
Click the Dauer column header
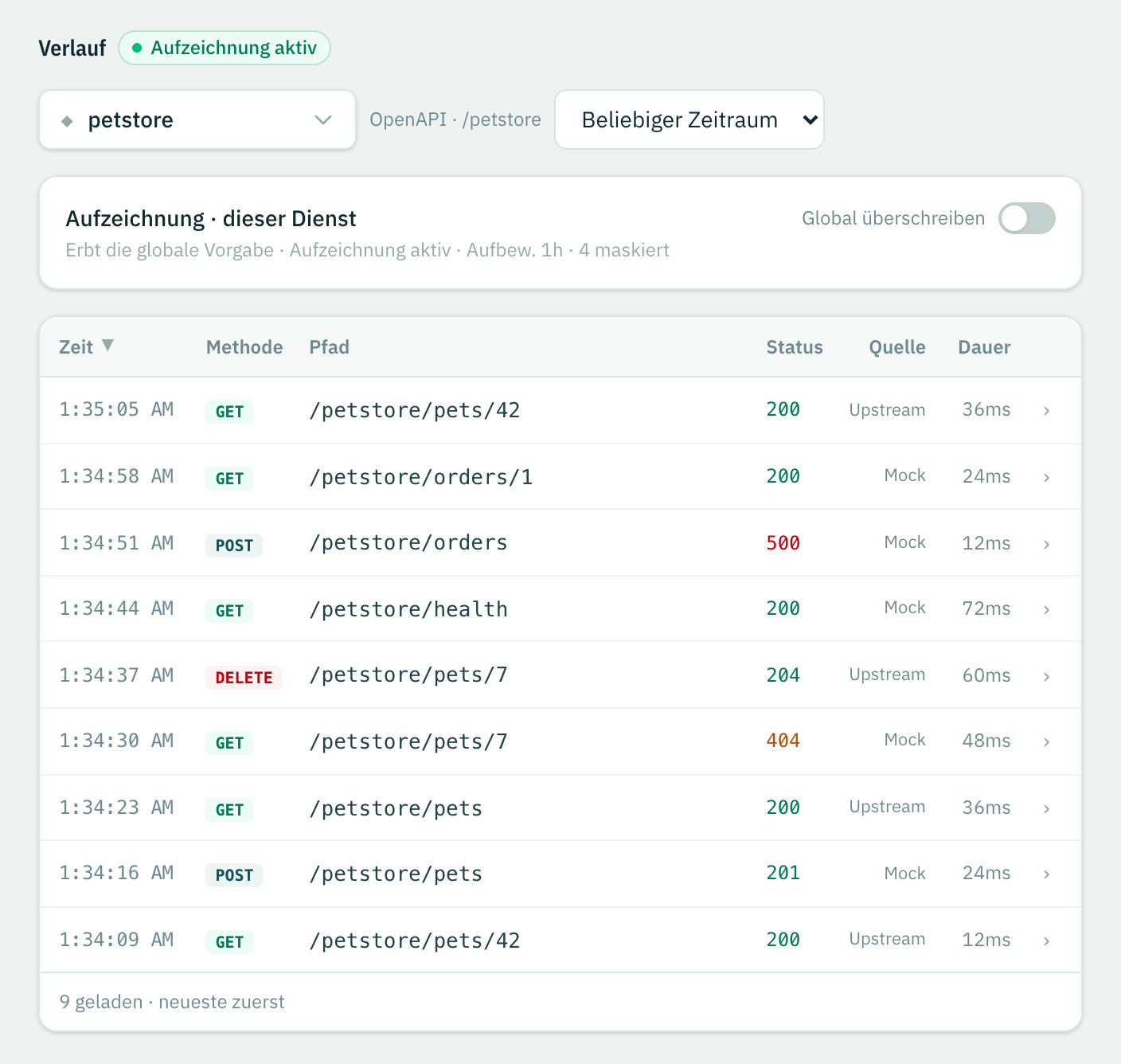click(984, 347)
